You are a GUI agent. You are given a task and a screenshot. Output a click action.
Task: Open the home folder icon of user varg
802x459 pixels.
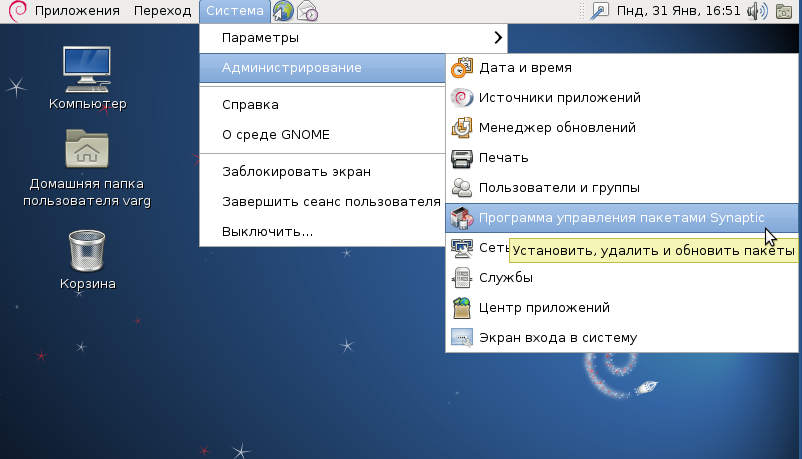point(87,148)
